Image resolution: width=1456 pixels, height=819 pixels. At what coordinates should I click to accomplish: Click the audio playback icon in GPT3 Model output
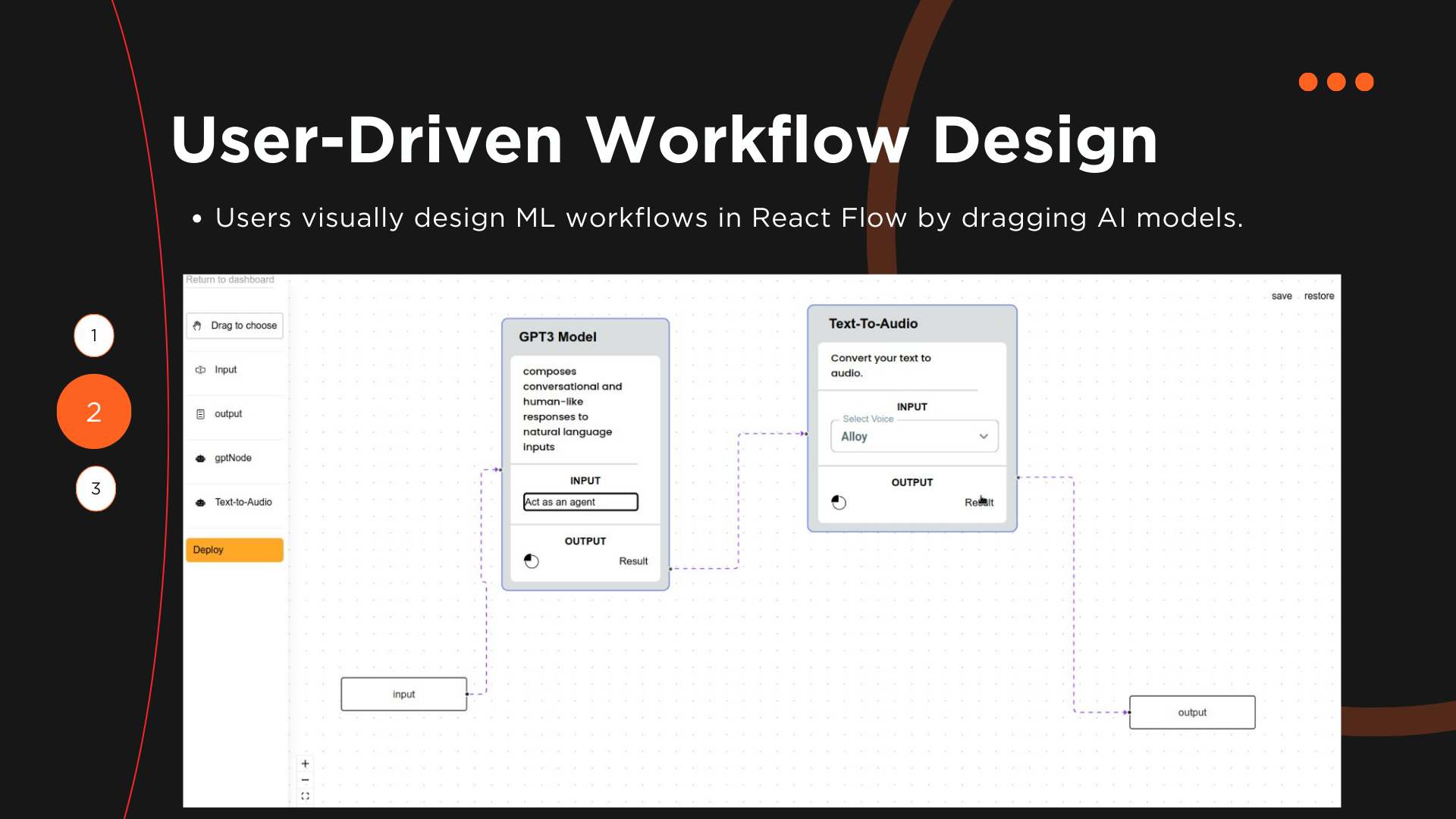pos(531,560)
